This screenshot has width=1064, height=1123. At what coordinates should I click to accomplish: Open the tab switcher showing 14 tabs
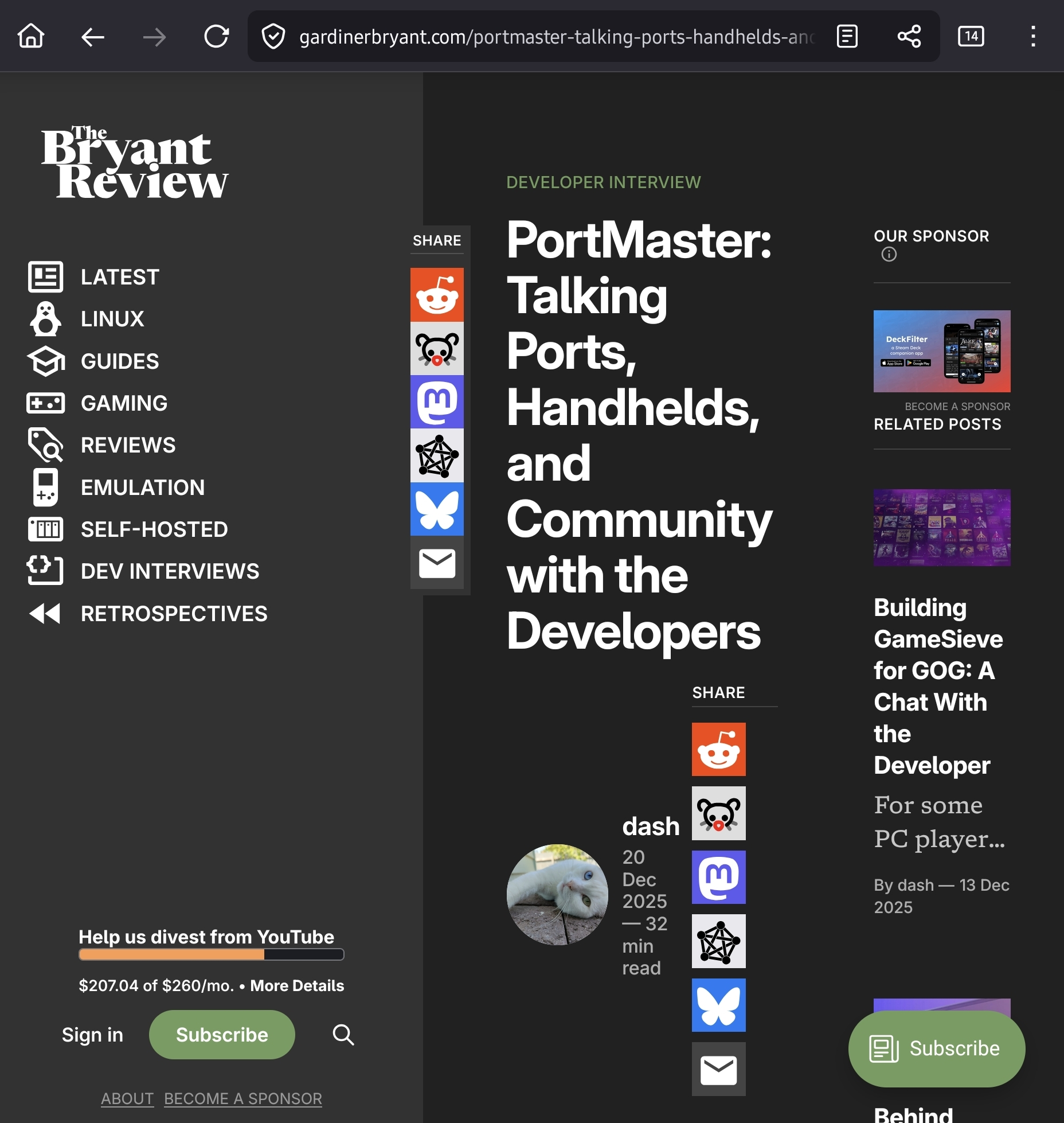971,36
